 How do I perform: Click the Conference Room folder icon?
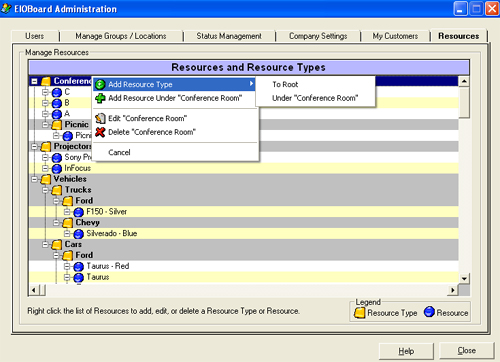pos(46,81)
